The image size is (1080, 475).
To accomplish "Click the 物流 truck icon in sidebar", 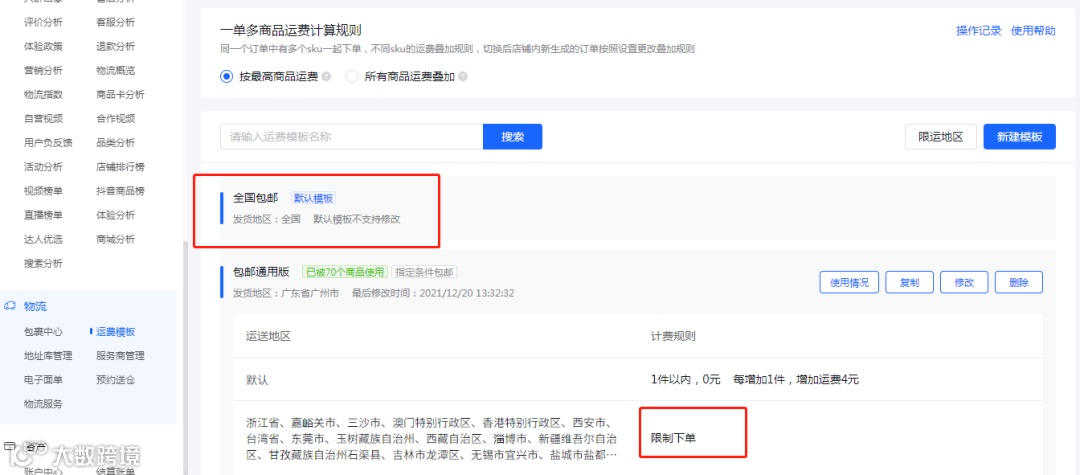I will click(10, 306).
